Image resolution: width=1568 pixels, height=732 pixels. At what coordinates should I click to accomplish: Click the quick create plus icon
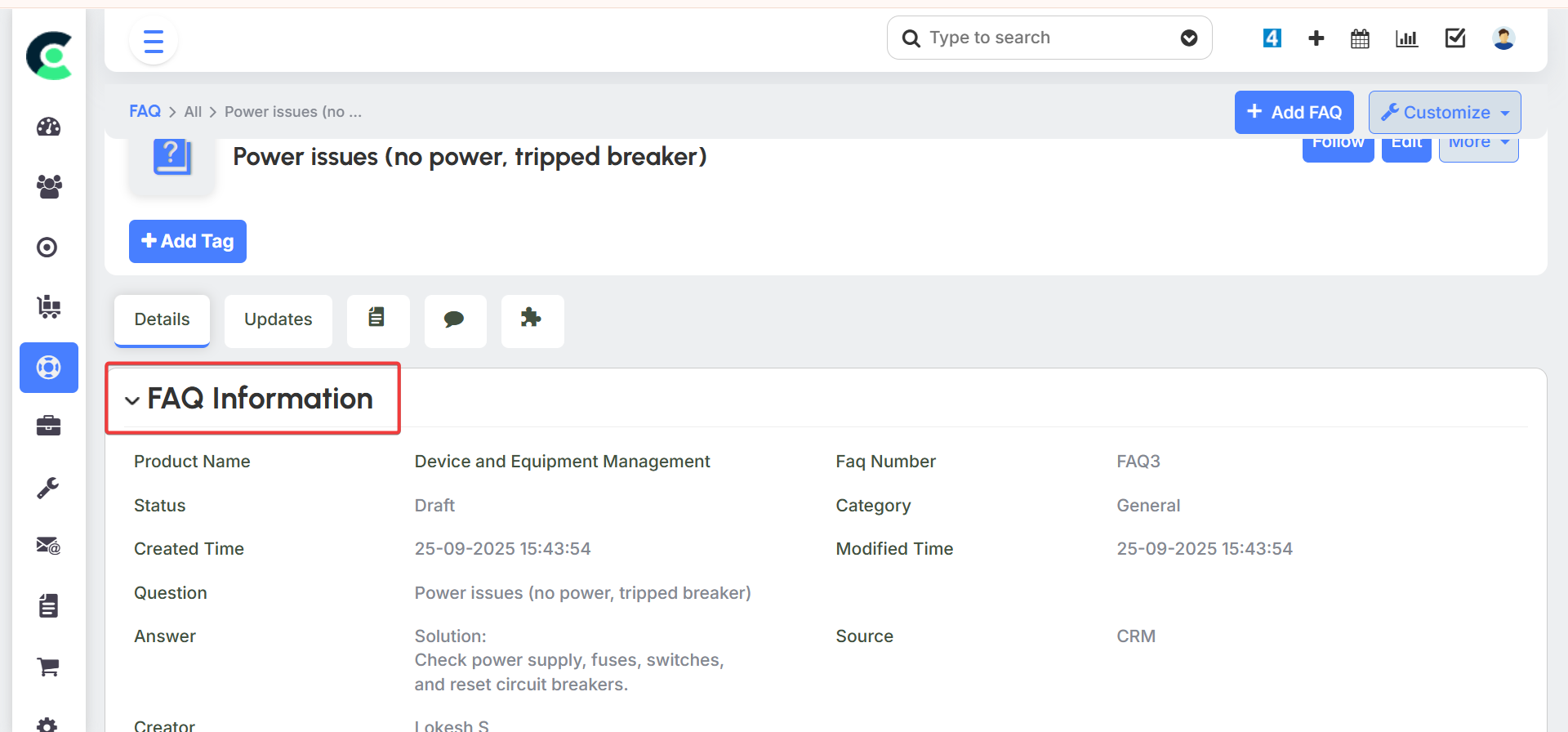tap(1316, 38)
